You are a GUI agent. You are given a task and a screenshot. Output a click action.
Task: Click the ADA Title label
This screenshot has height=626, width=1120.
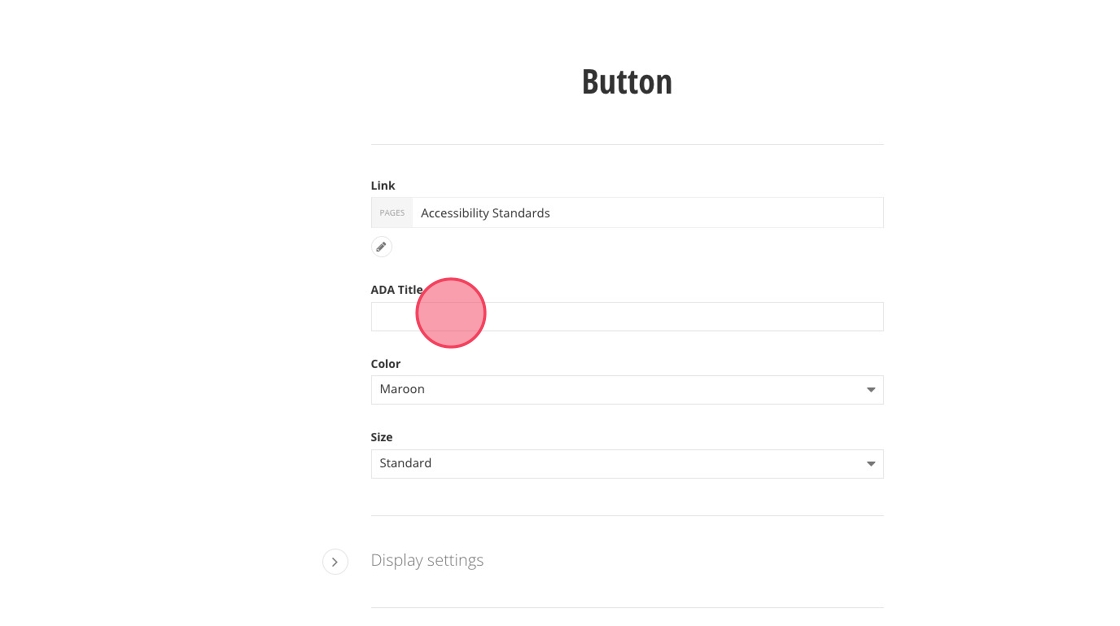coord(397,290)
